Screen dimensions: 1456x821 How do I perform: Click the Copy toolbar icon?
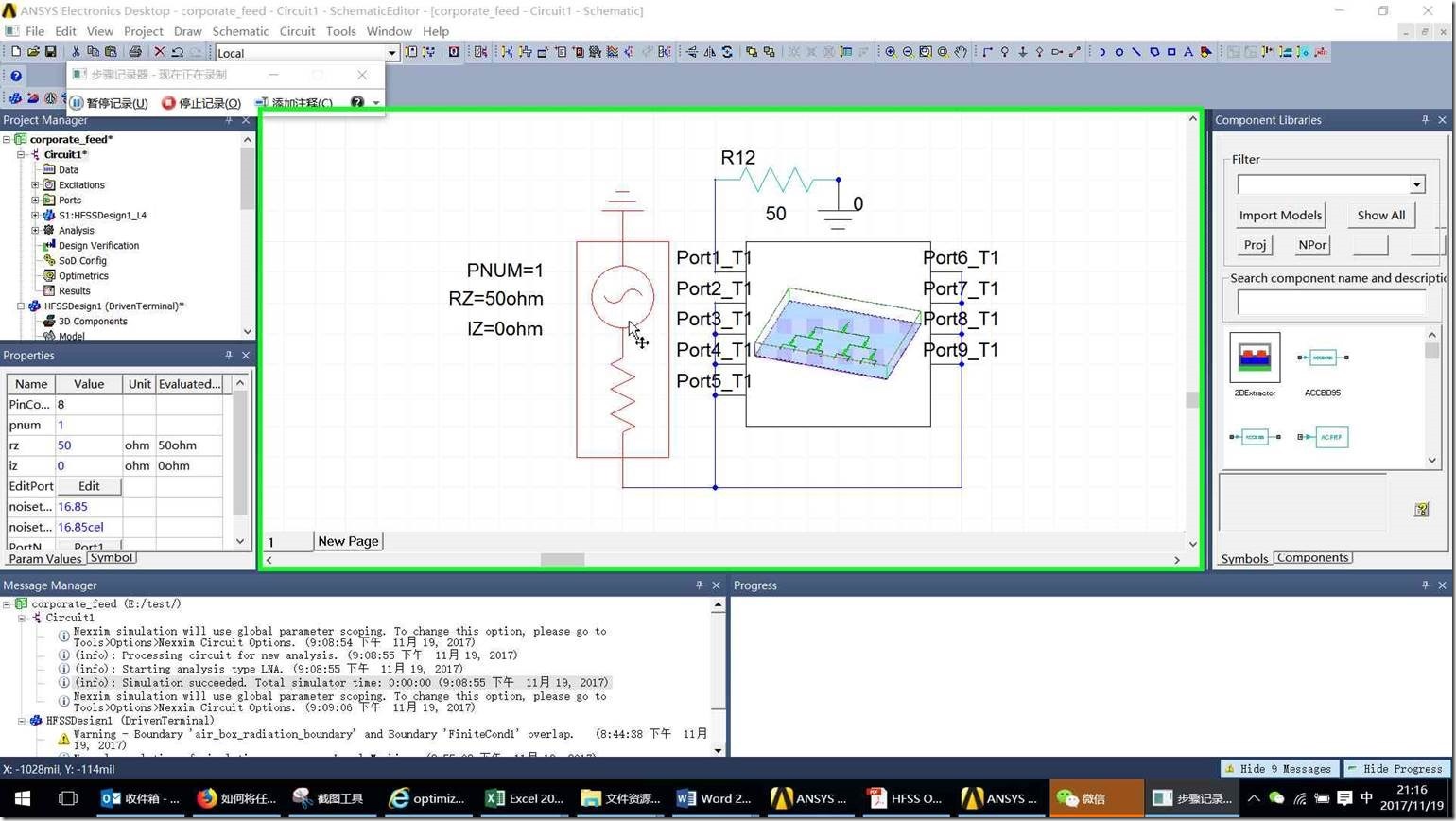pyautogui.click(x=93, y=52)
